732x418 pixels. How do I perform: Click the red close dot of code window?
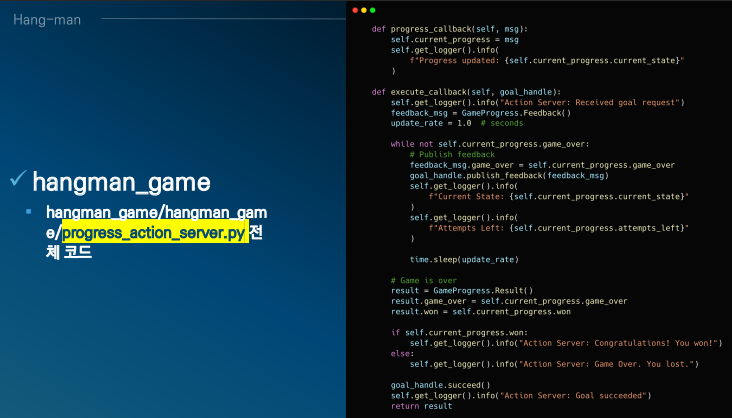355,10
